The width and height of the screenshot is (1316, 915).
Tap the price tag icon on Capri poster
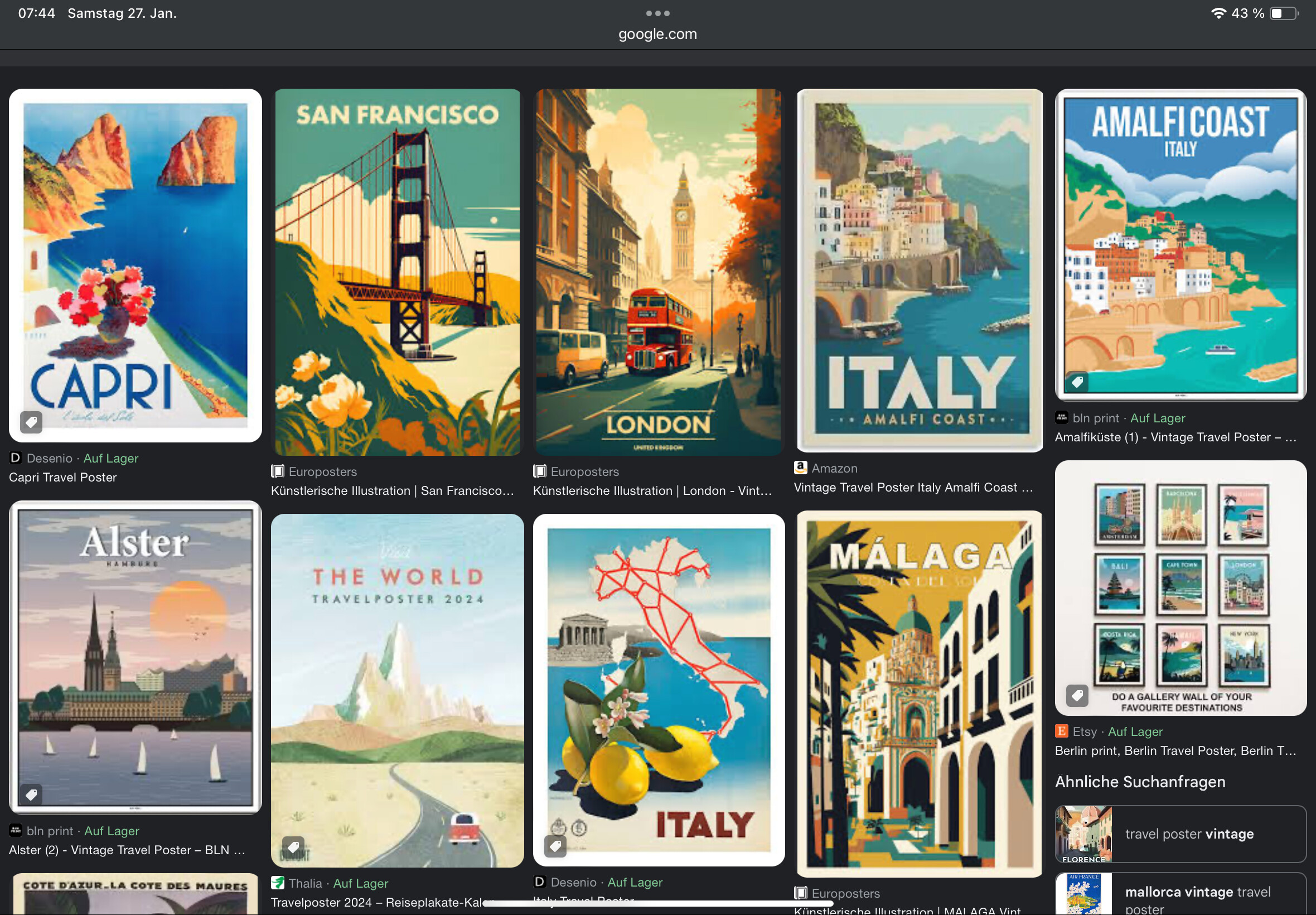pos(31,422)
